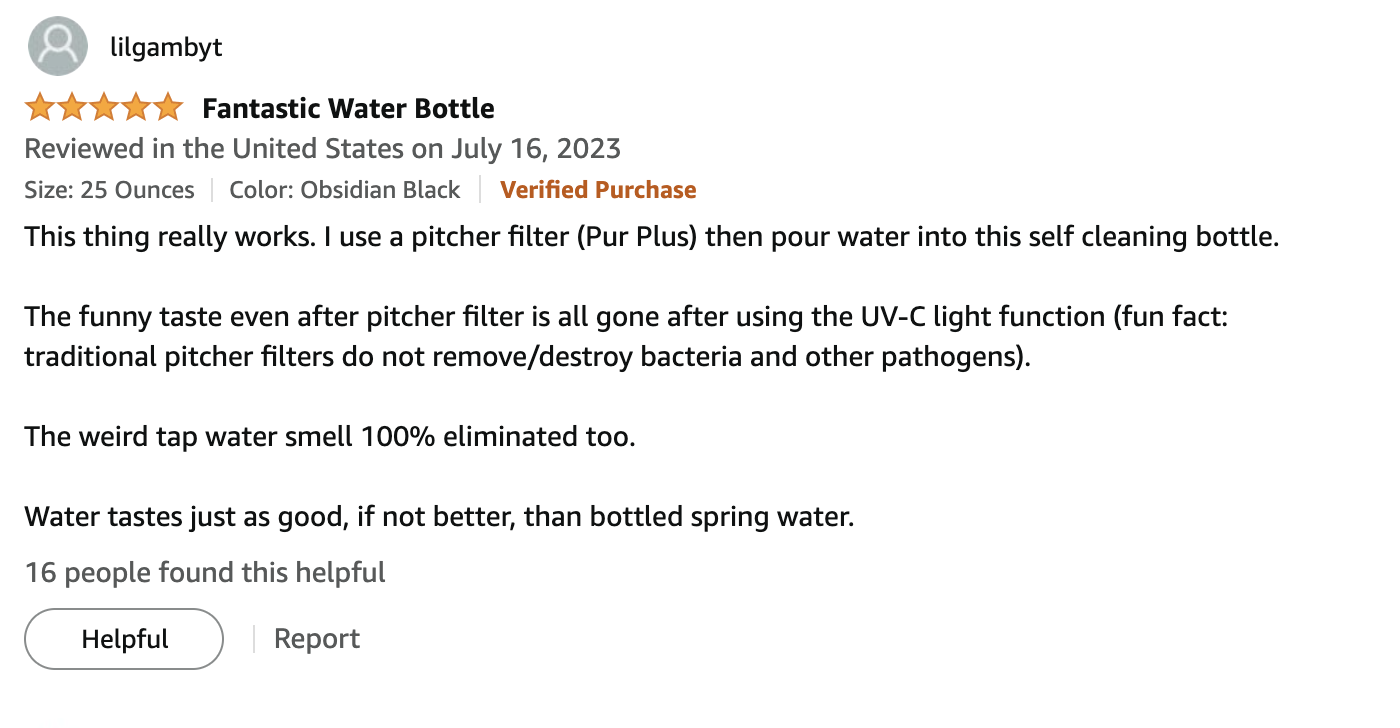Click the fourth rating star
The height and width of the screenshot is (728, 1400).
point(136,107)
